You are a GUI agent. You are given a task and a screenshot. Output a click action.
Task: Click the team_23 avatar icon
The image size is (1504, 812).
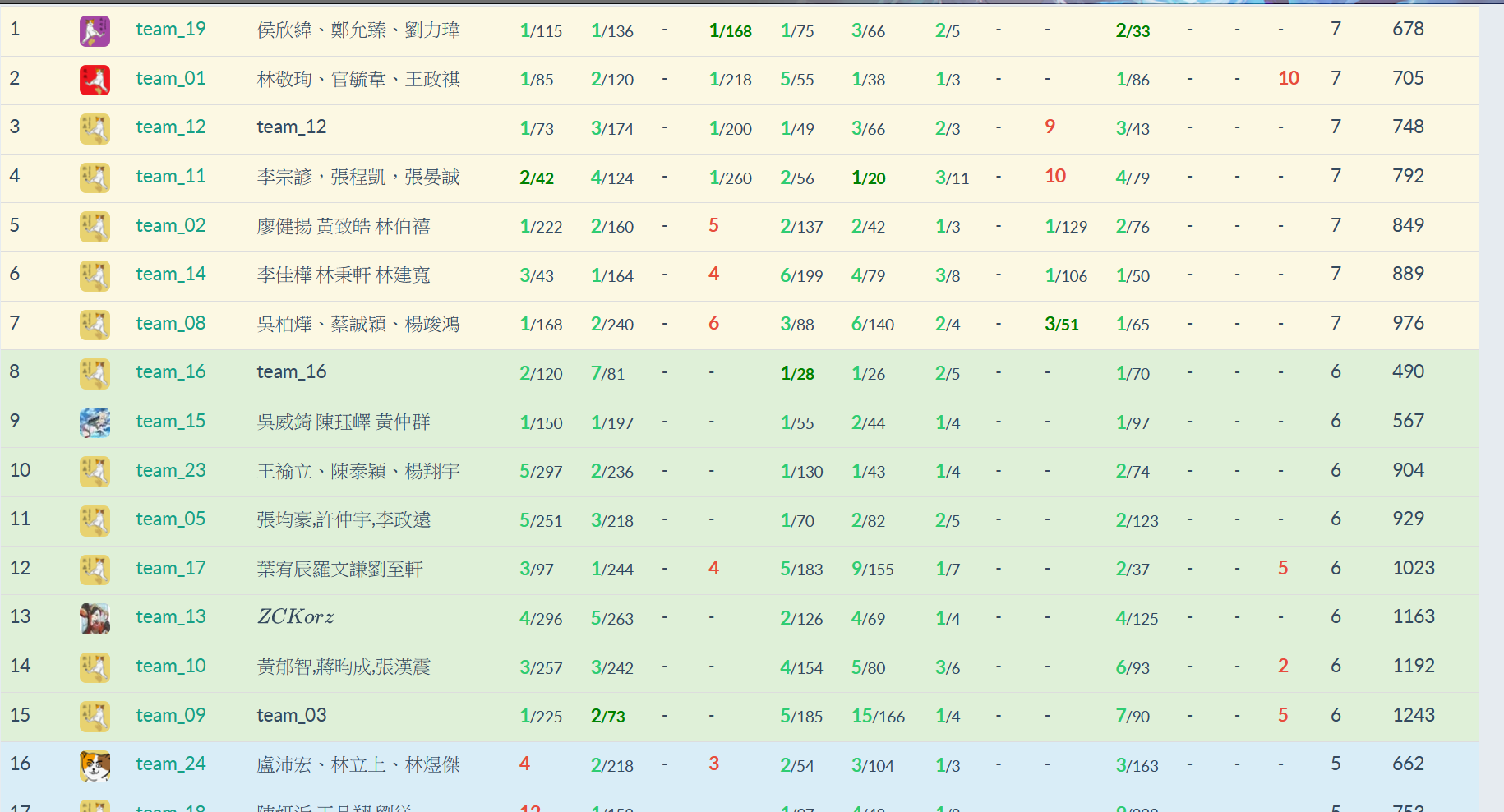tap(95, 472)
